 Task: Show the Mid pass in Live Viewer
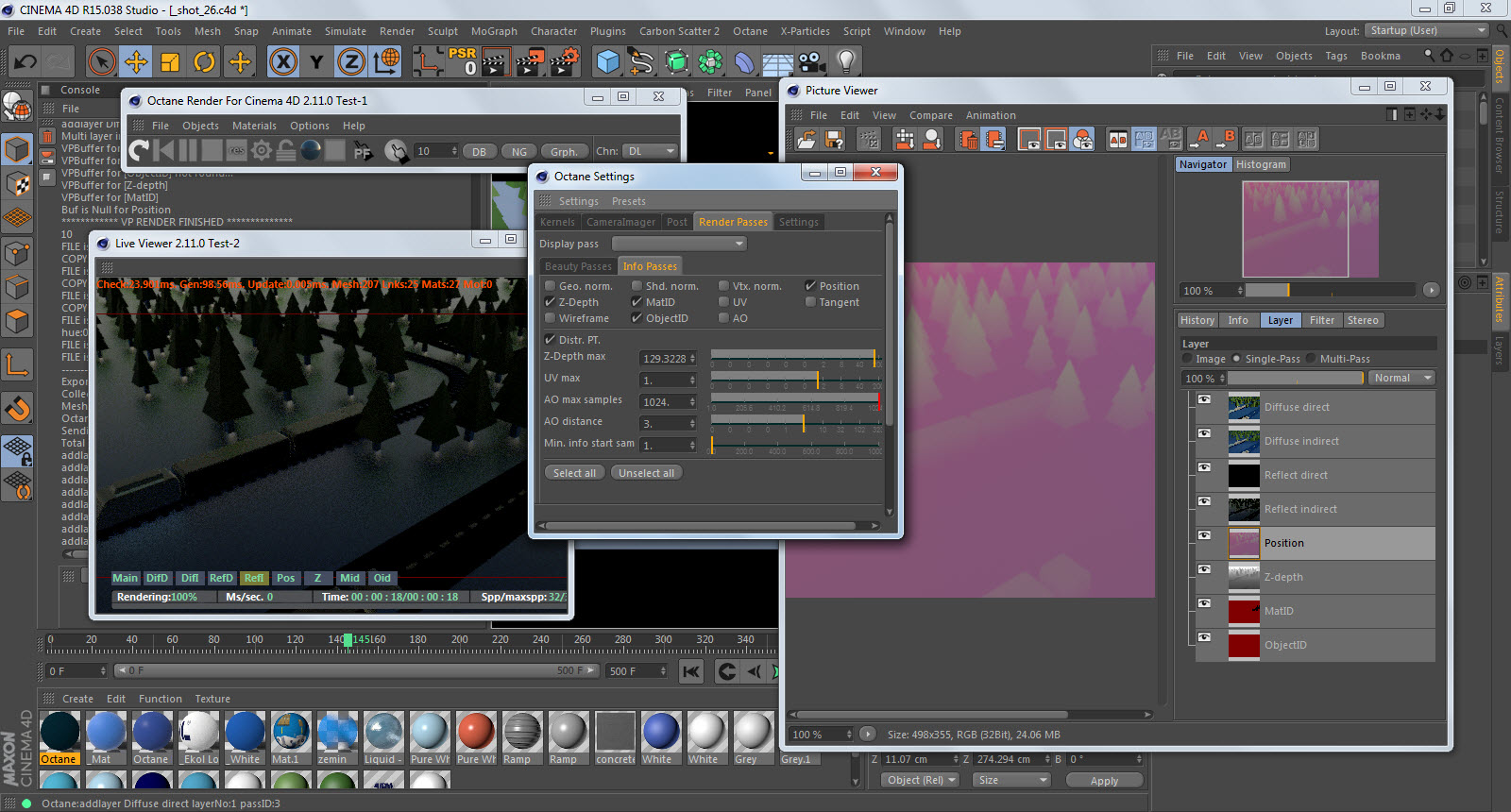coord(349,578)
